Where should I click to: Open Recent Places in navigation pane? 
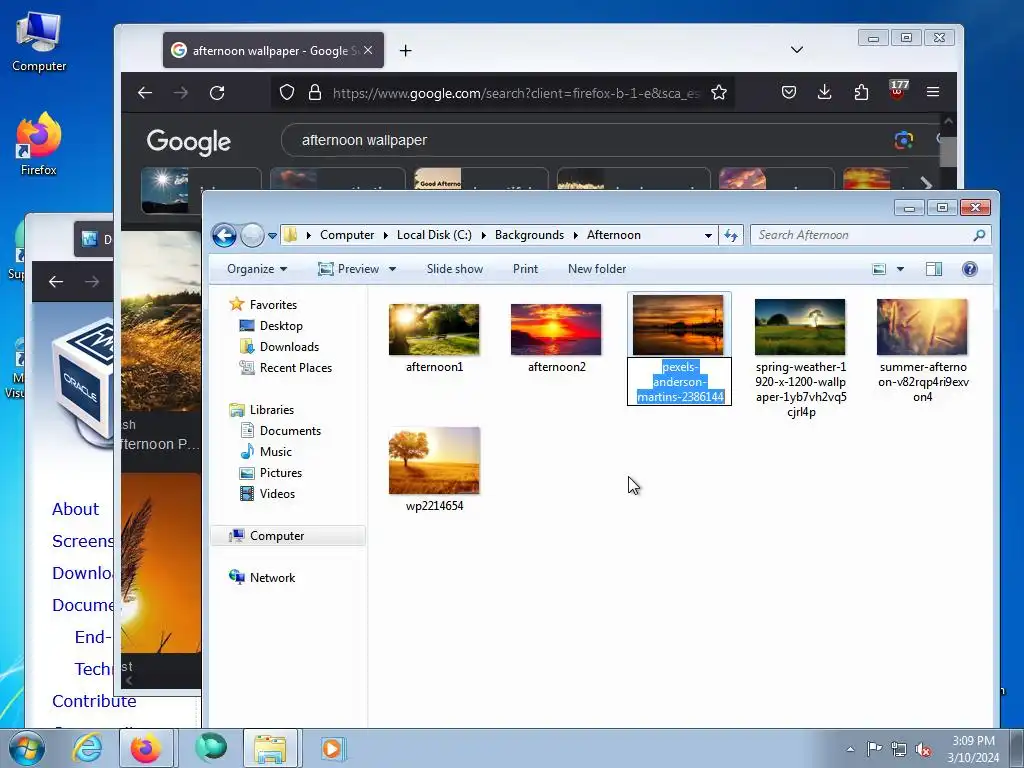(x=286, y=368)
